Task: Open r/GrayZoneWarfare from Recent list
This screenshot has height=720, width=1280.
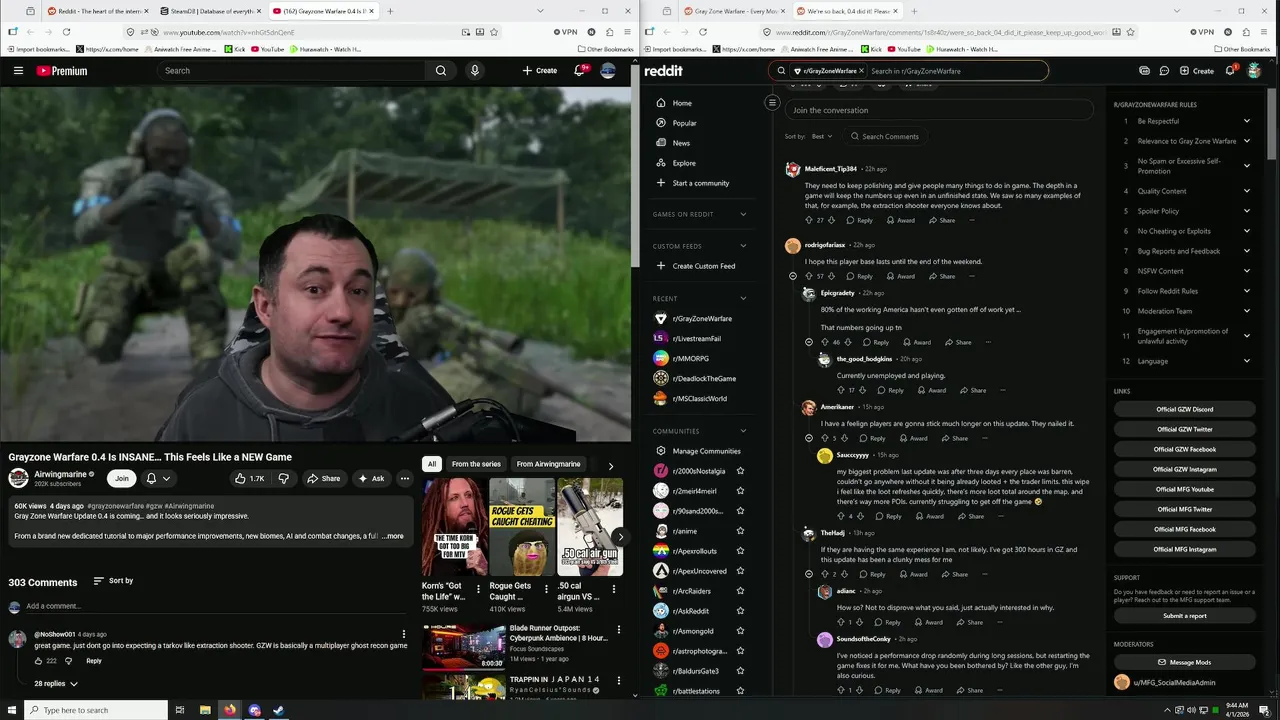Action: 704,318
